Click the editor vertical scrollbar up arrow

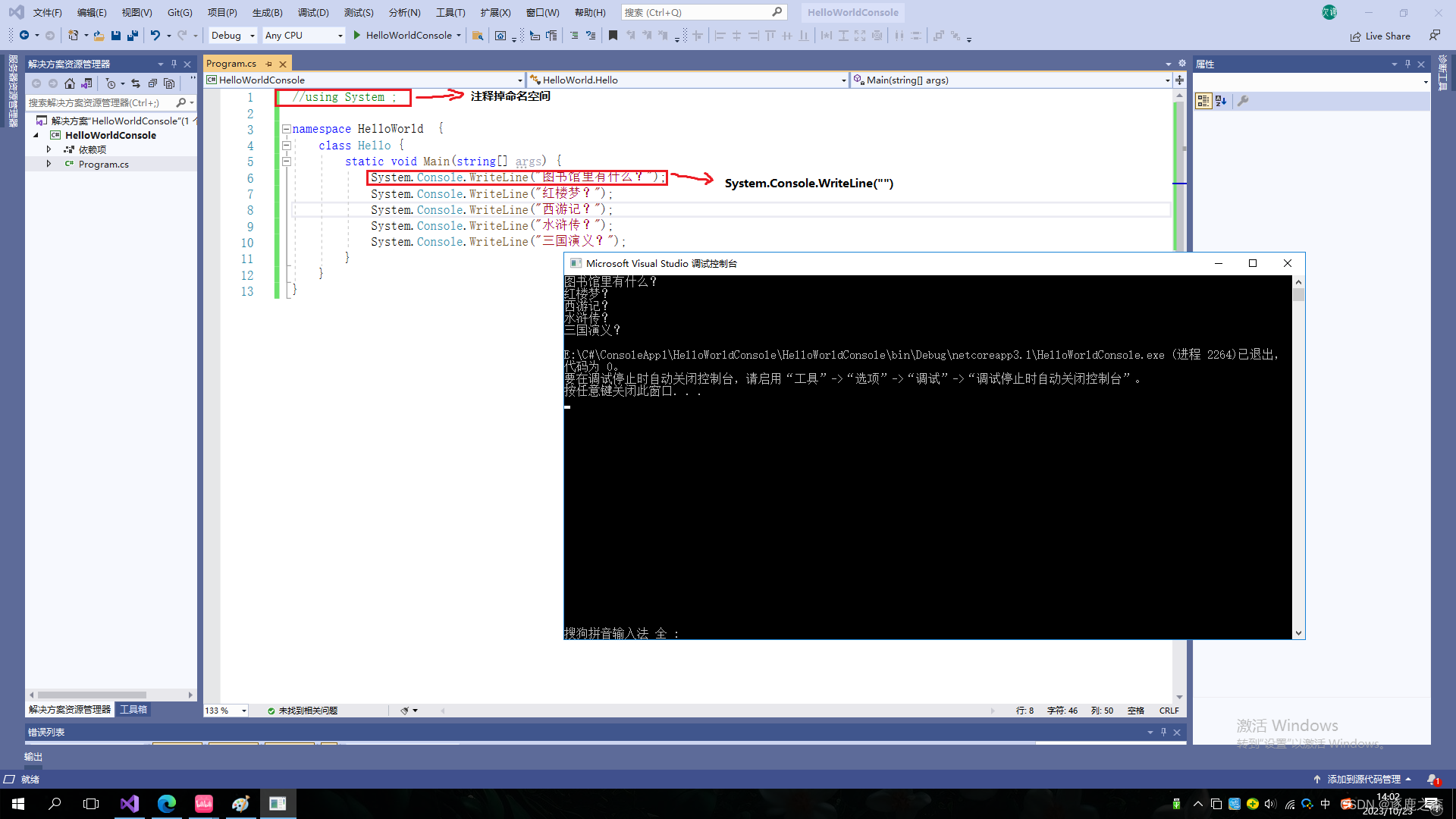point(1179,95)
